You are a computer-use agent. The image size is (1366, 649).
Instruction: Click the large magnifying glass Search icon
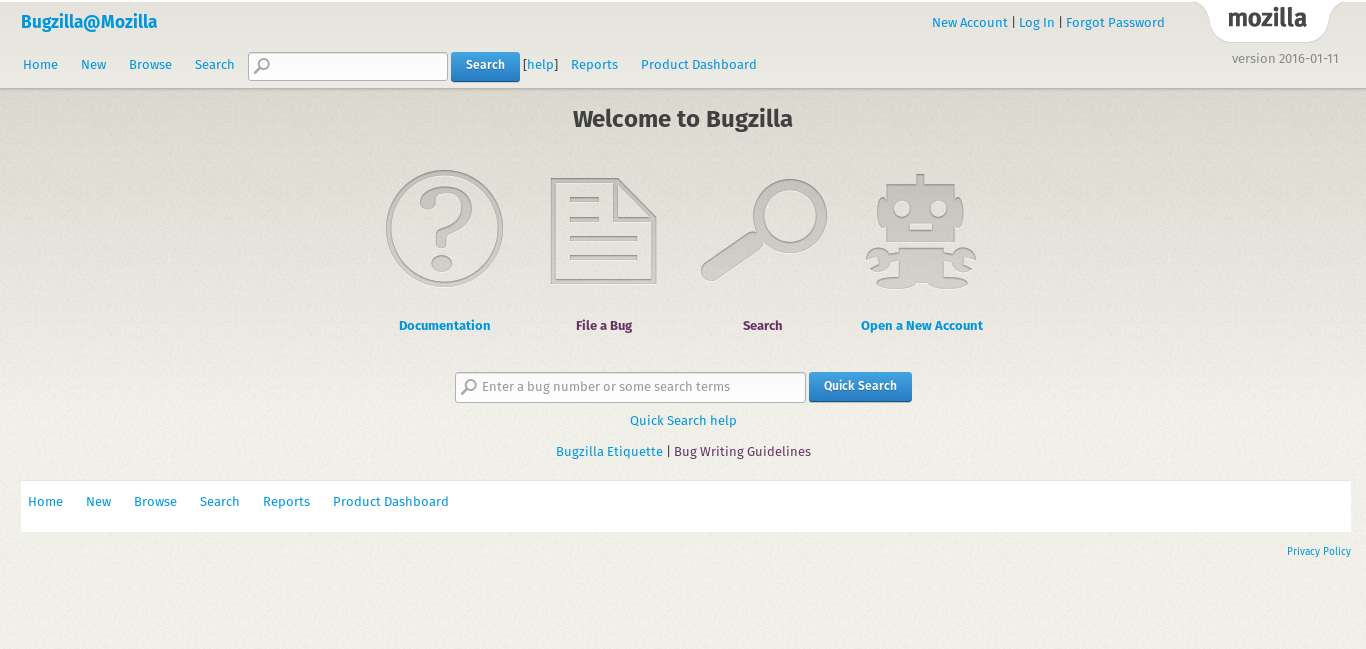pos(763,230)
